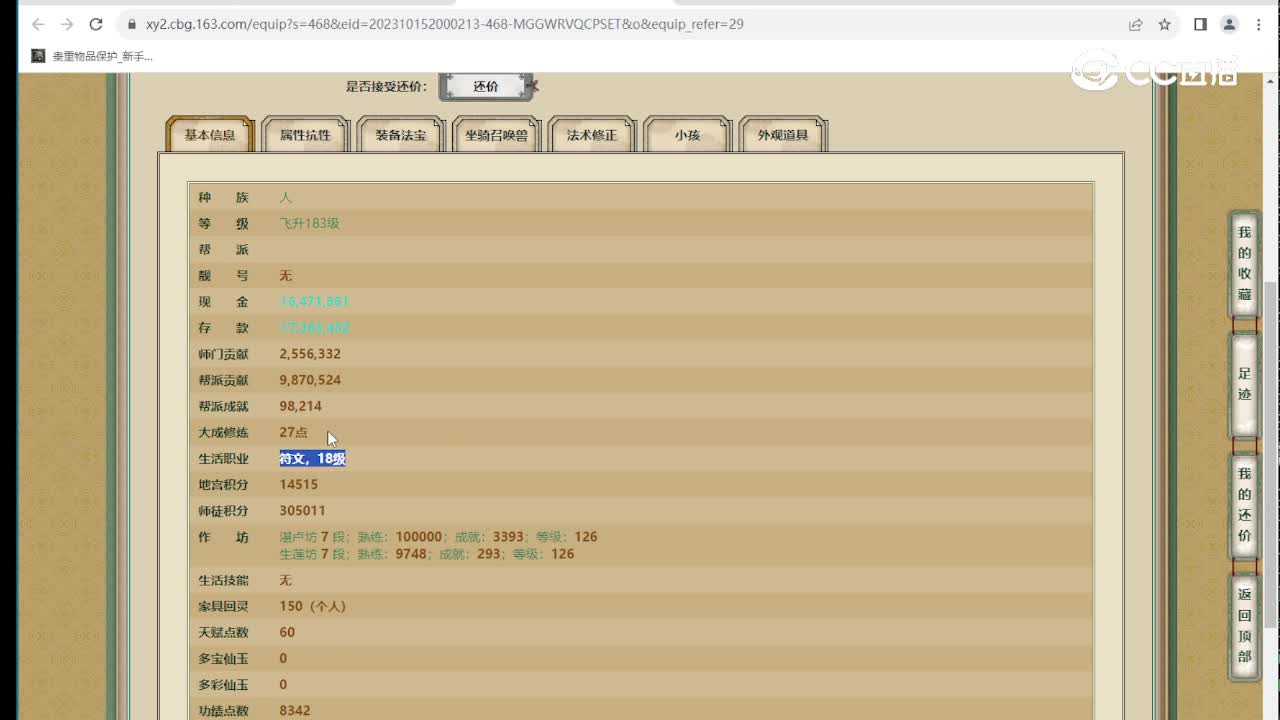The image size is (1280, 720).
Task: Open the Chrome profile avatar
Action: point(1230,24)
